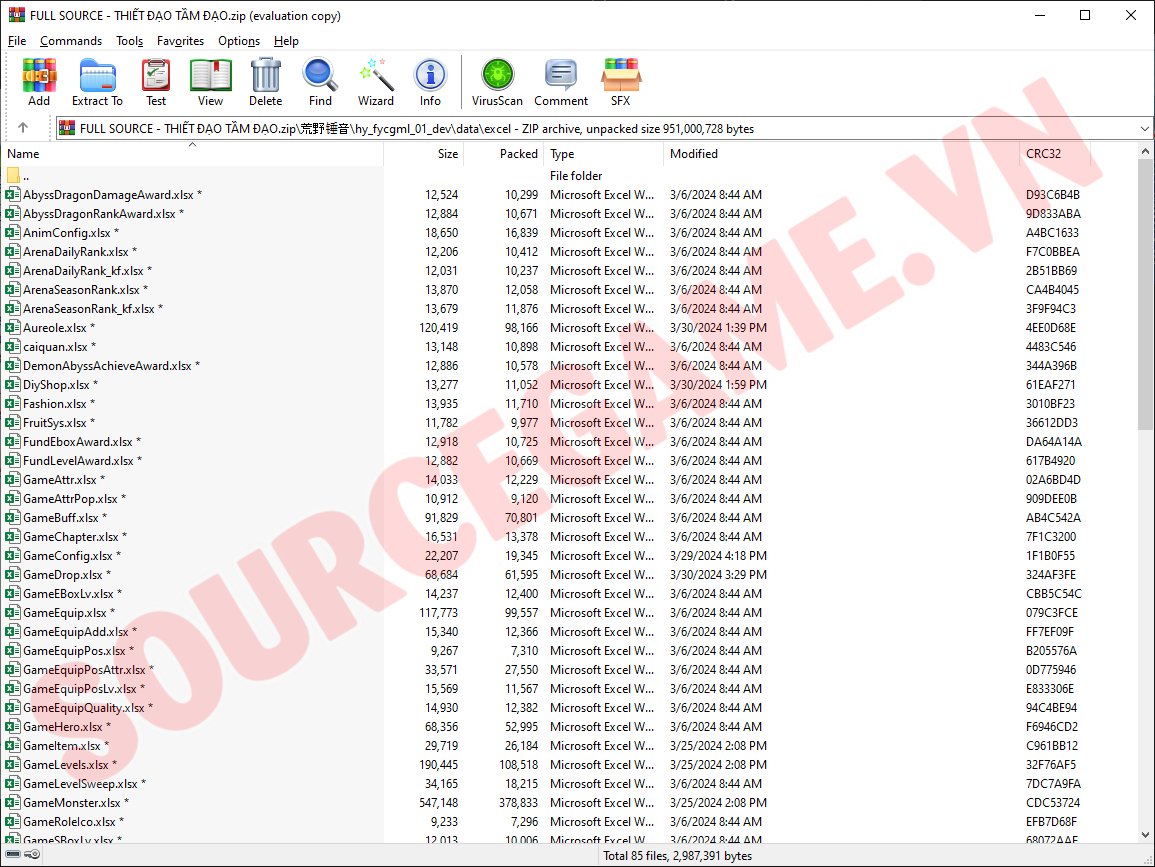Expand the address path dropdown
Image resolution: width=1155 pixels, height=867 pixels.
1144,129
